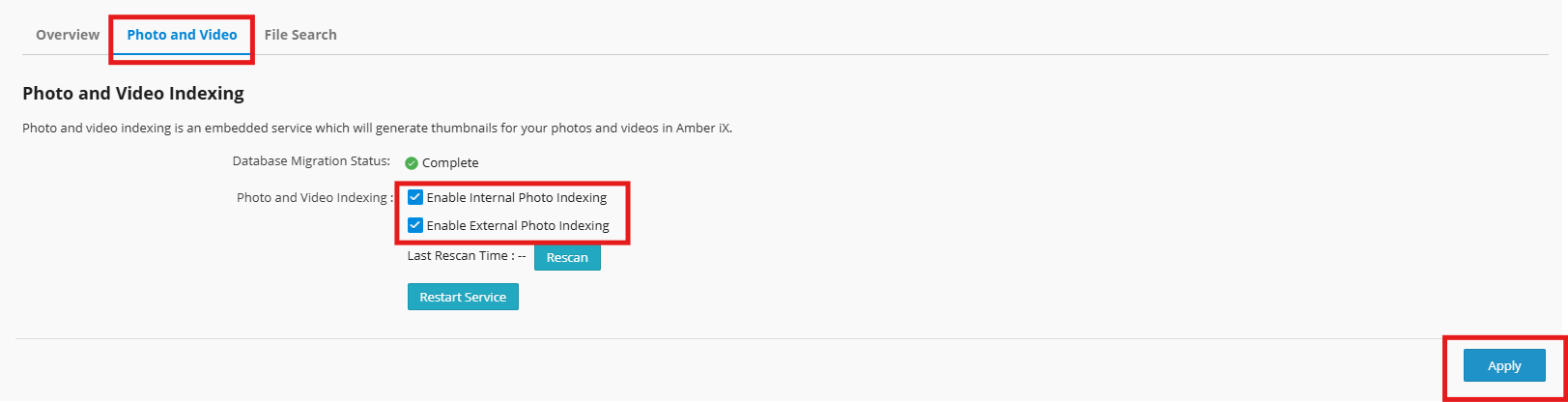Image resolution: width=1568 pixels, height=402 pixels.
Task: Click the divider line above Apply
Action: [782, 338]
